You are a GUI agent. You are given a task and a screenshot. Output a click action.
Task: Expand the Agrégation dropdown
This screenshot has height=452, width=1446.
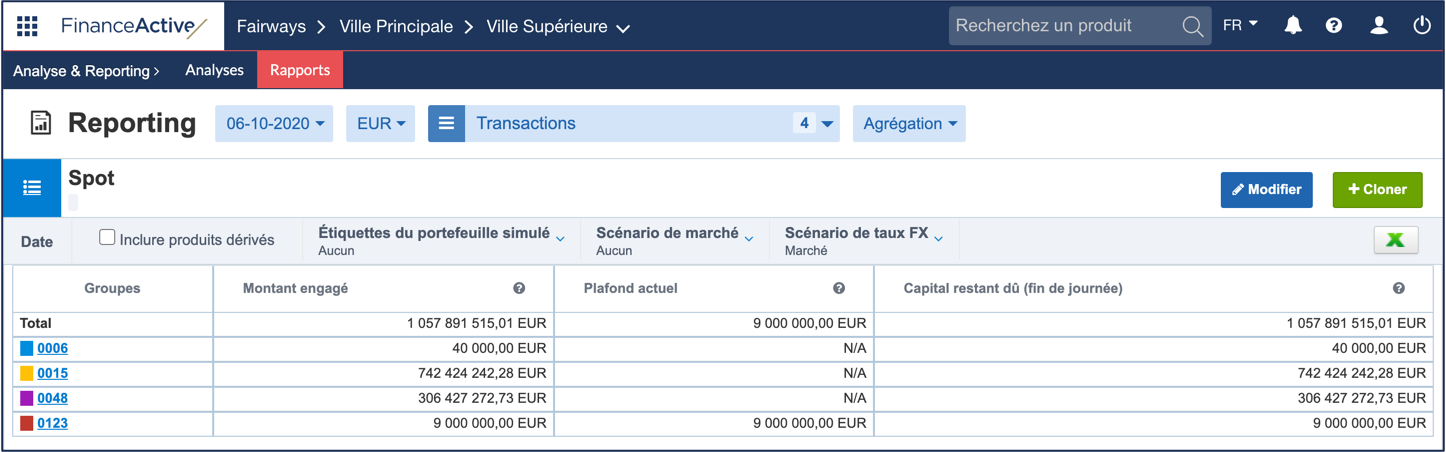click(908, 124)
